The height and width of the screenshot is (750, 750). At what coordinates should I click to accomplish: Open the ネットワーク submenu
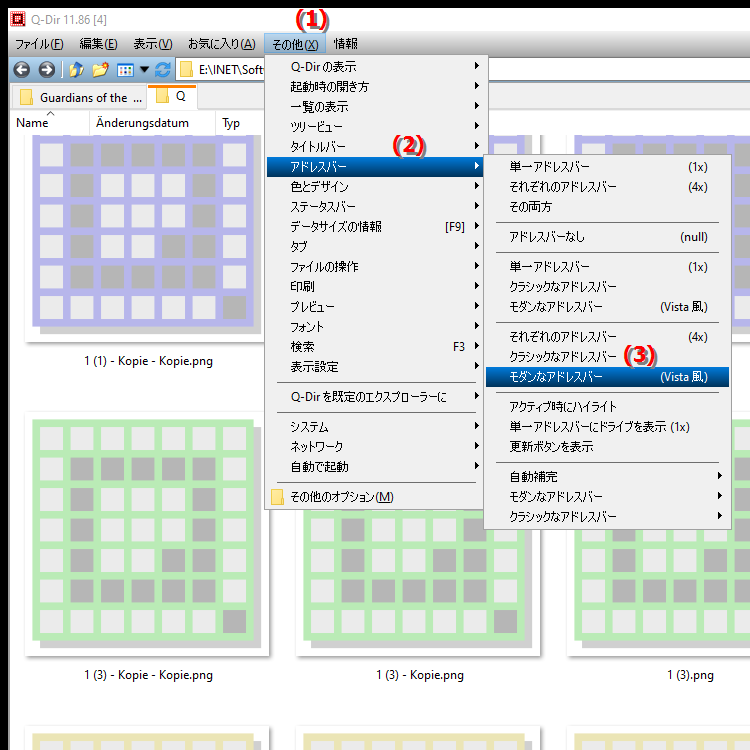pyautogui.click(x=375, y=447)
